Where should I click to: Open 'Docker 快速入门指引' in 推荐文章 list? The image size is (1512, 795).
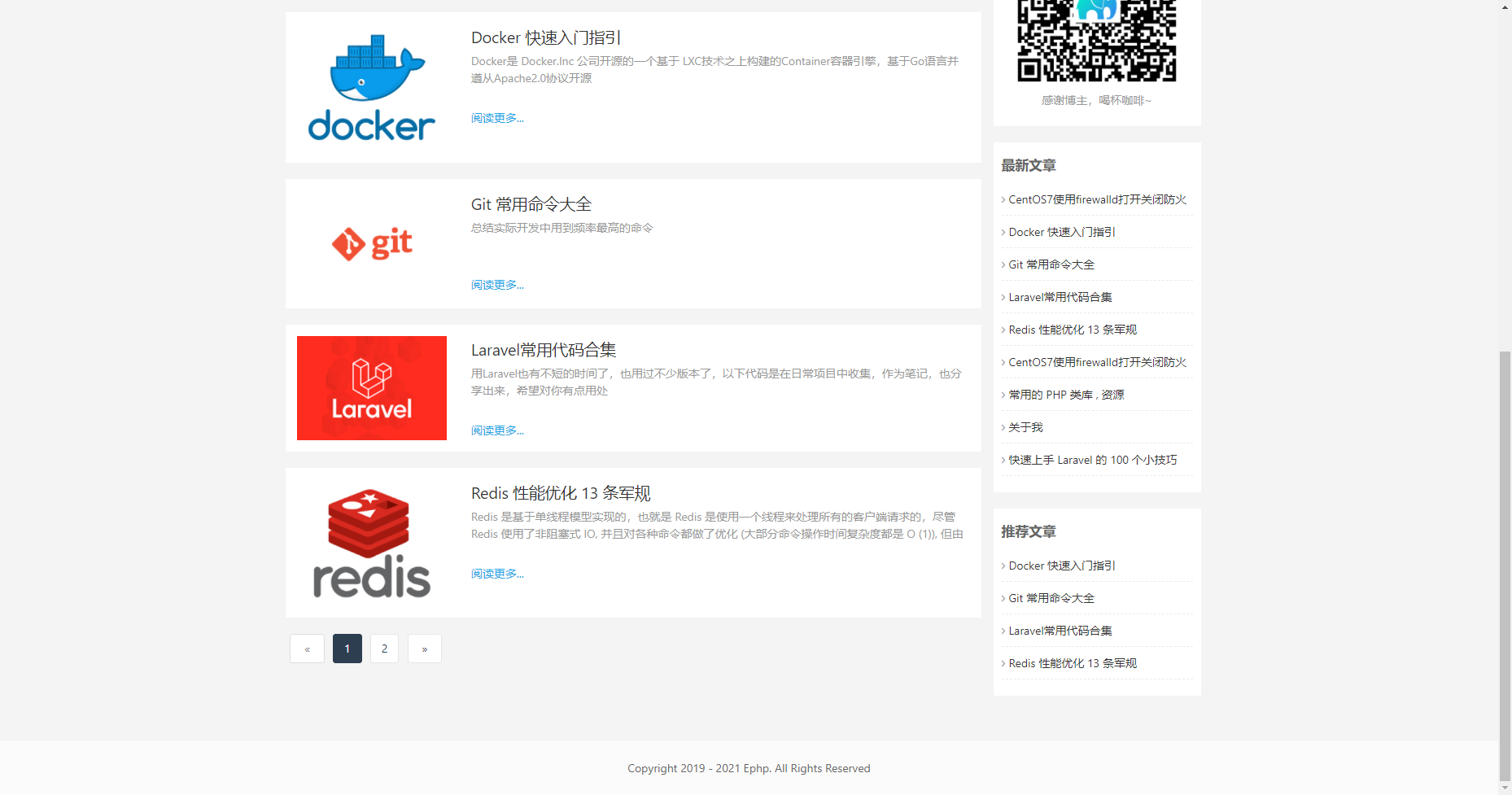[x=1062, y=566]
